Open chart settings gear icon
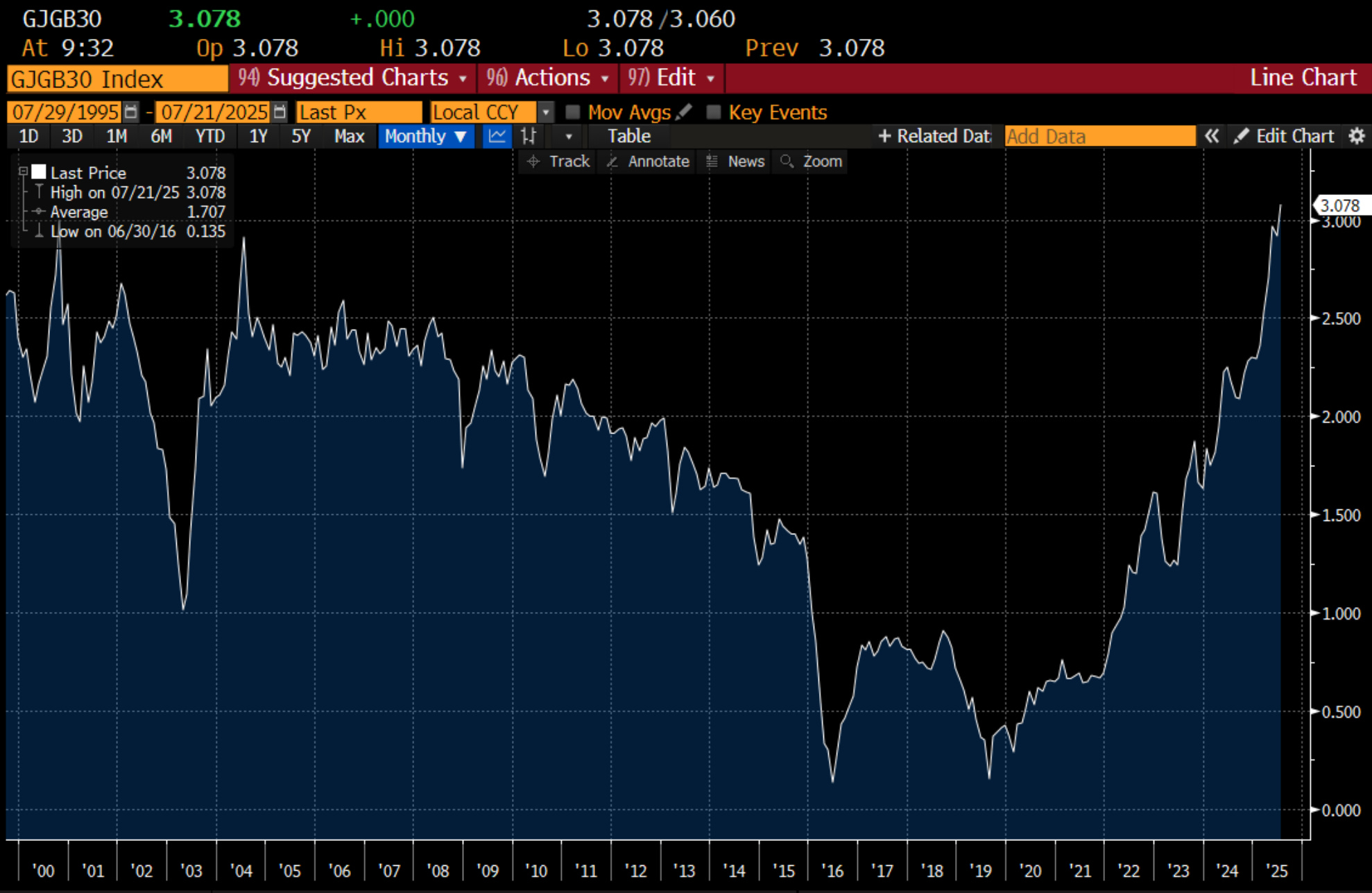Screen dimensions: 1372x893 [1357, 136]
